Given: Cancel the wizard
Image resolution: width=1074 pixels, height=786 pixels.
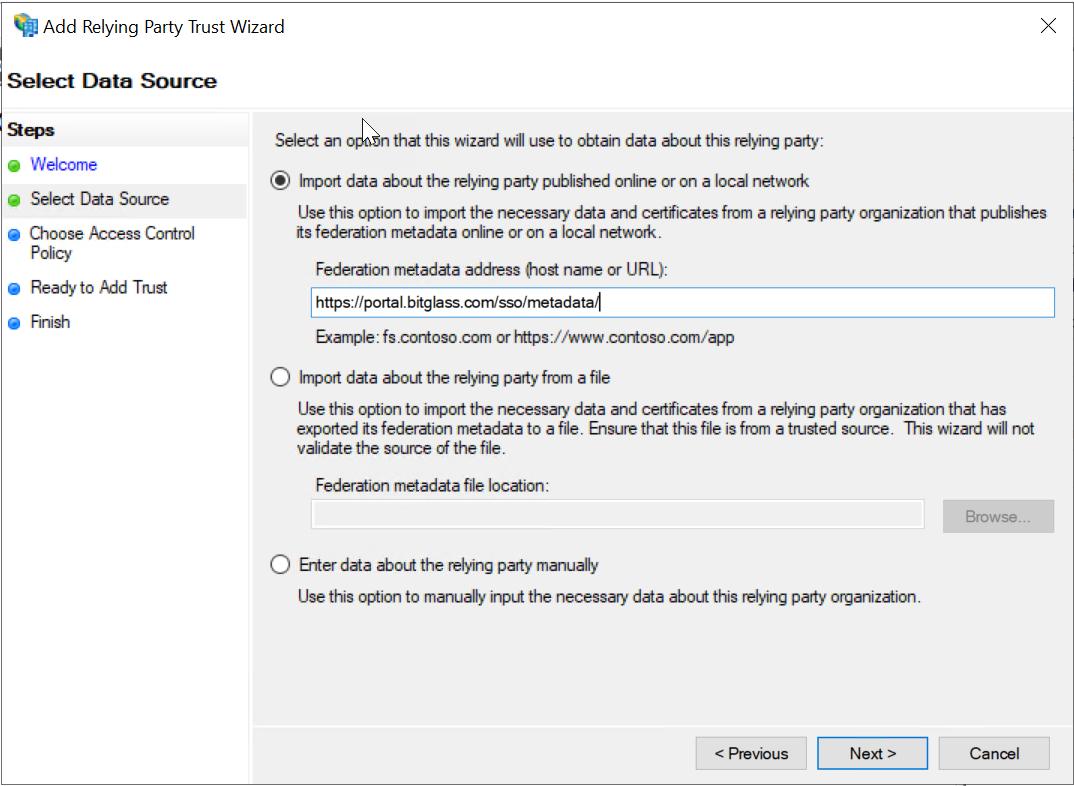Looking at the screenshot, I should click(994, 753).
